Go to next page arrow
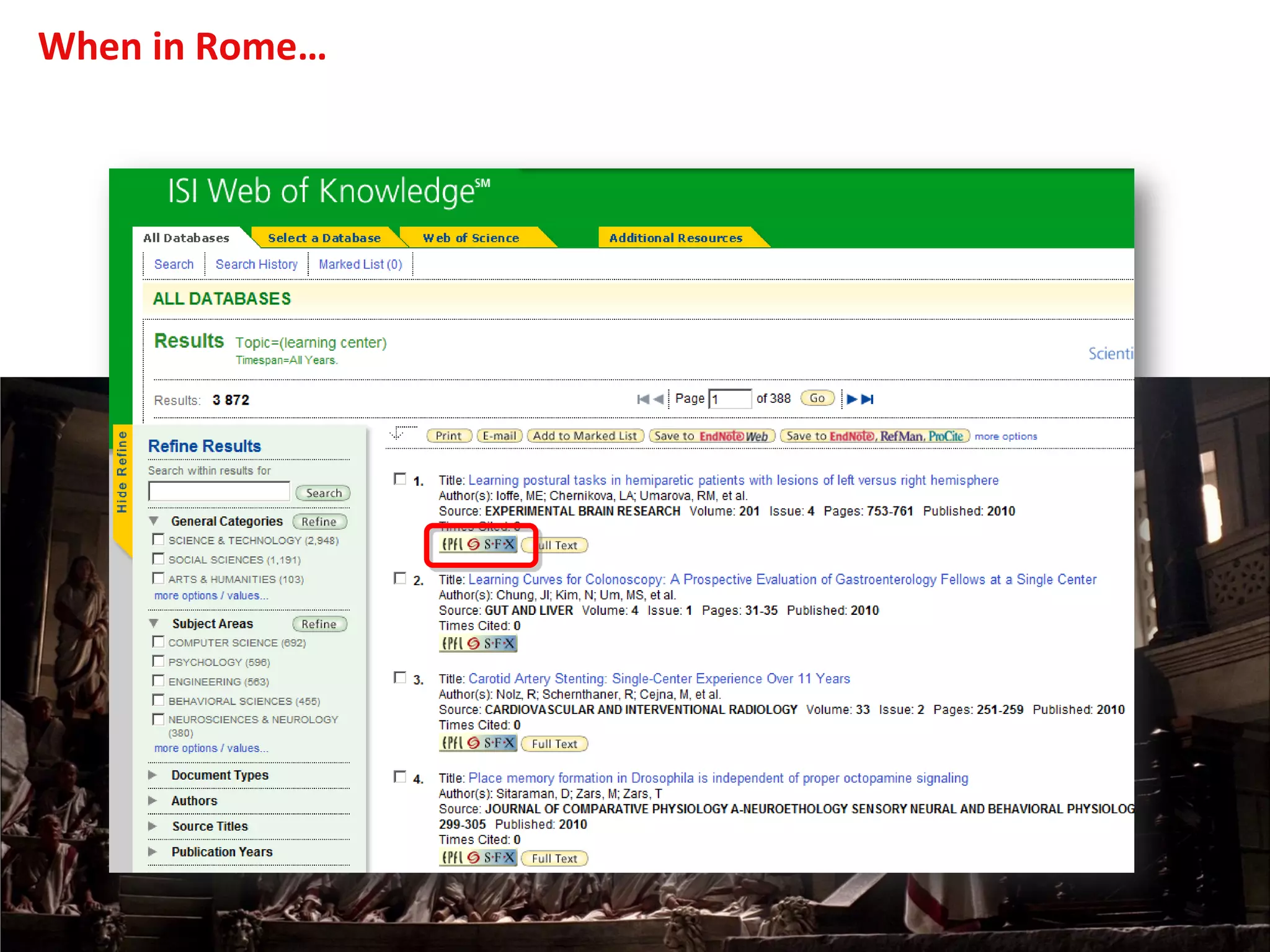This screenshot has height=952, width=1270. [852, 399]
